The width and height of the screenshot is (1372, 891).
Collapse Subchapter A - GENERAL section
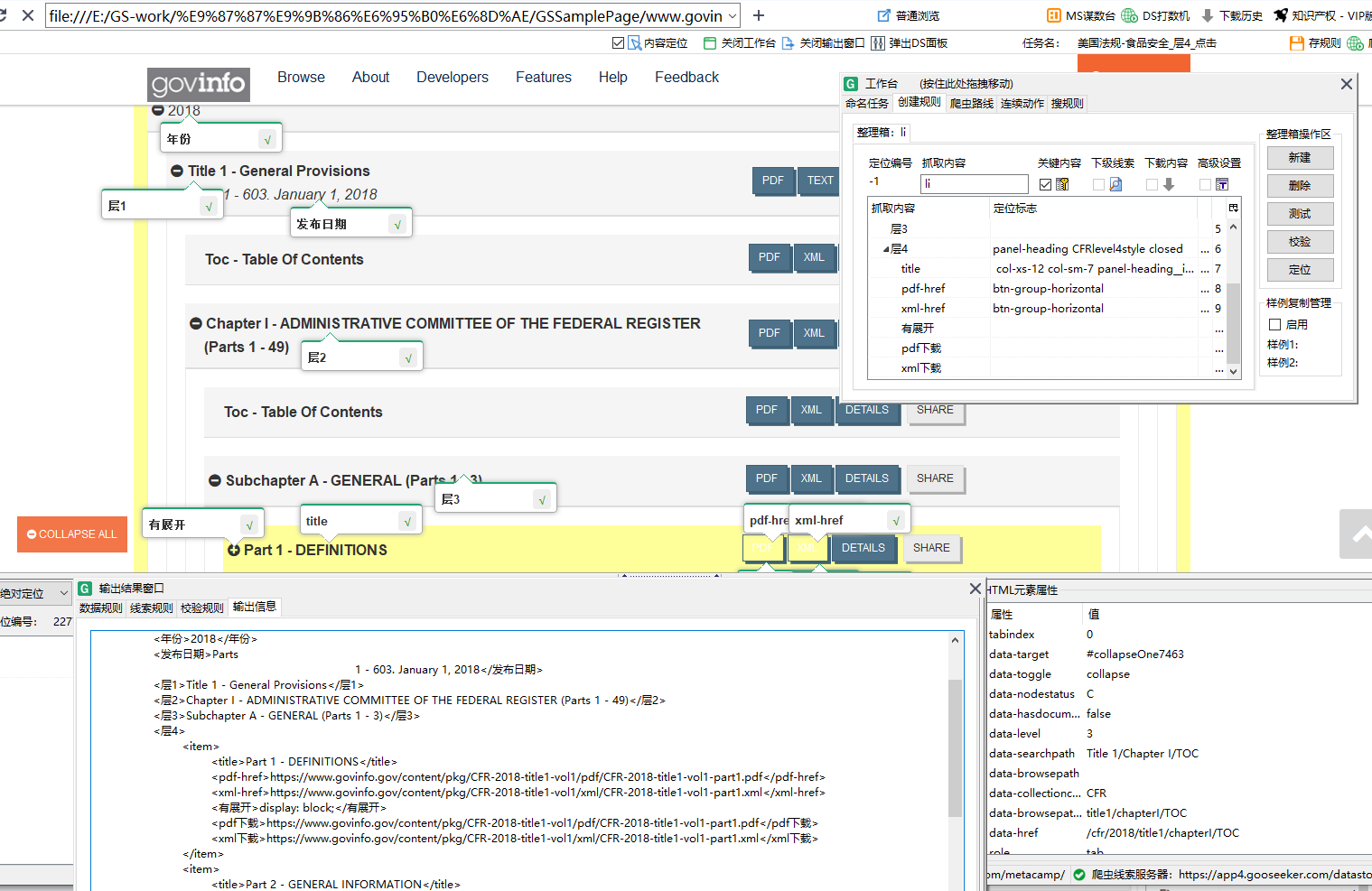tap(215, 480)
